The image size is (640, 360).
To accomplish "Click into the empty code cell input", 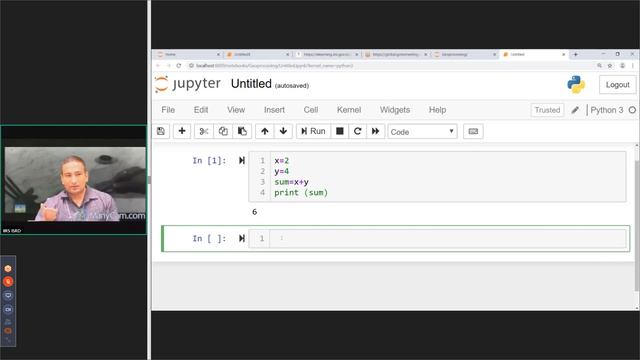I will [447, 238].
